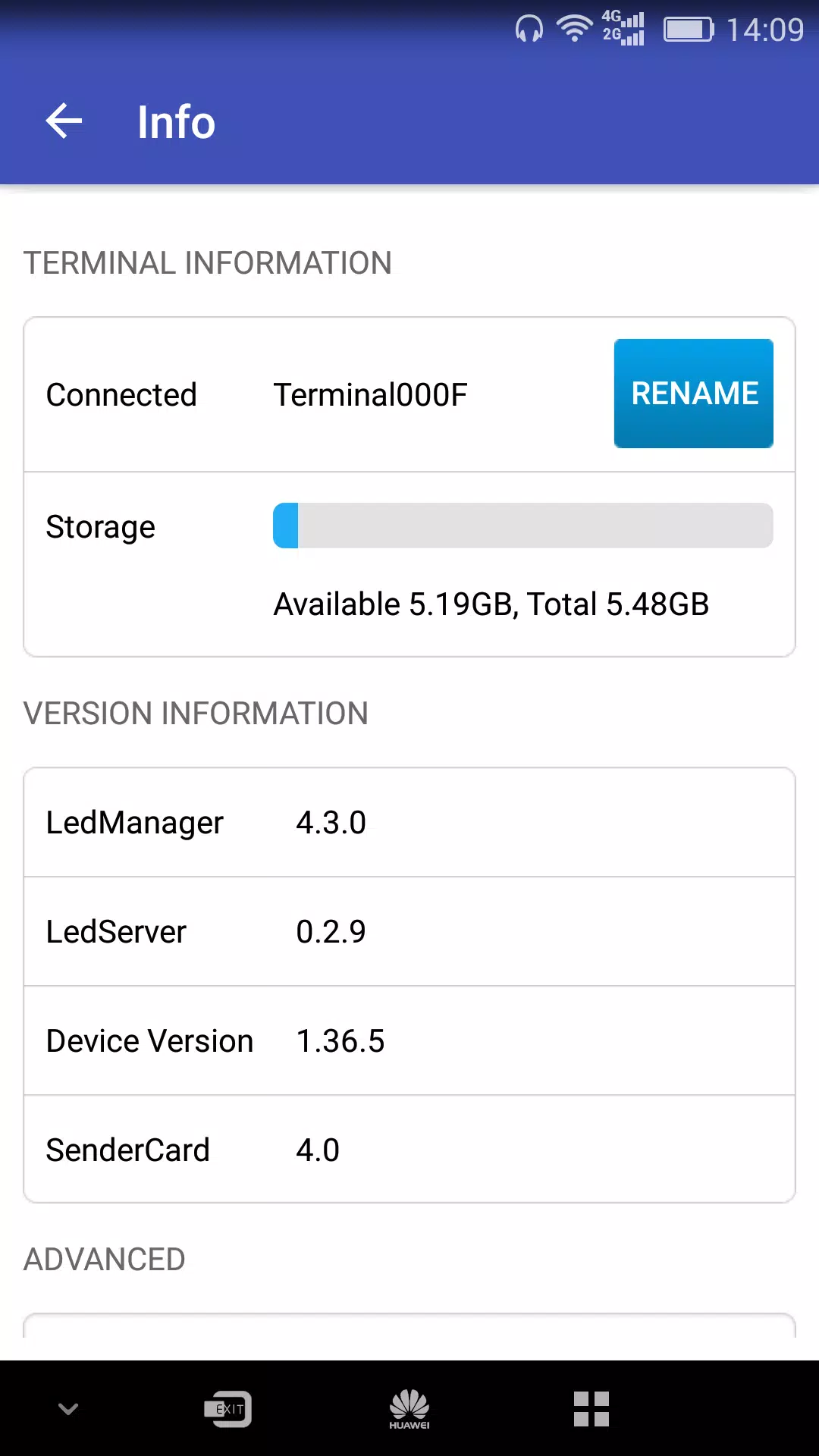Tap the Huawei home button
The width and height of the screenshot is (819, 1456).
pos(409,1409)
